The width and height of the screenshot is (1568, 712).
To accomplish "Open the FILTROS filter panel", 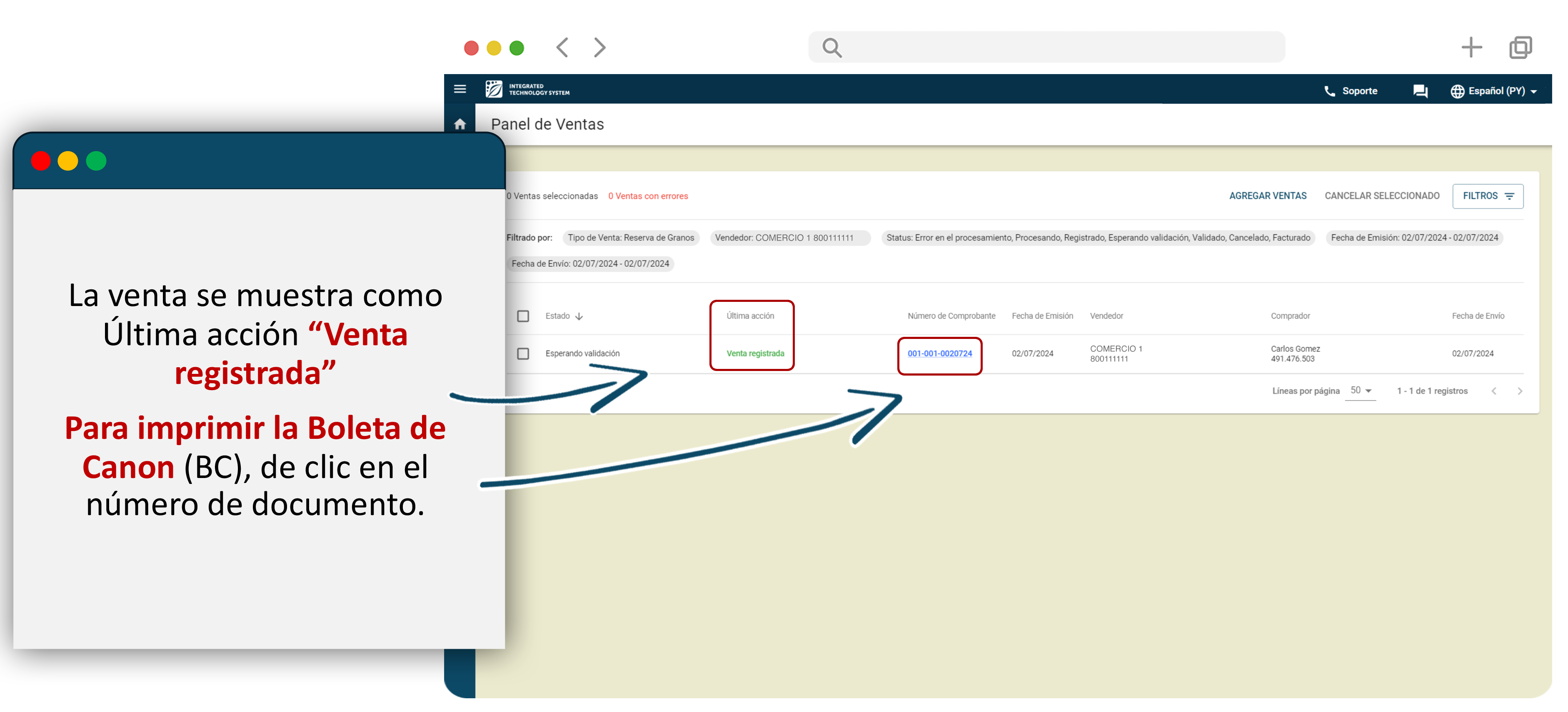I will tap(1487, 196).
